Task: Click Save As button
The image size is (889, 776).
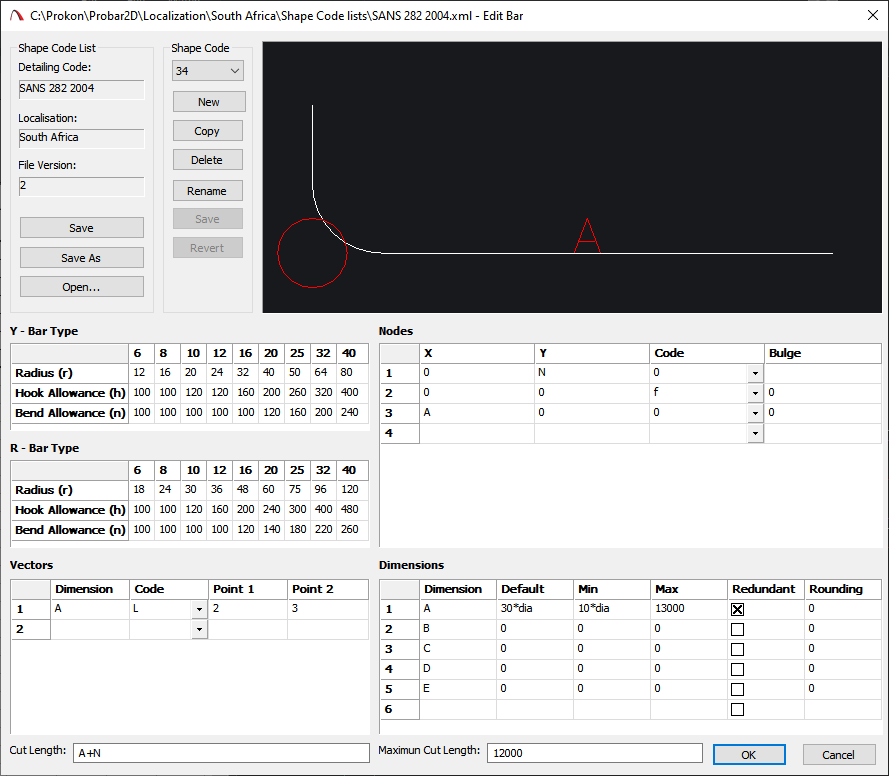Action: 81,258
